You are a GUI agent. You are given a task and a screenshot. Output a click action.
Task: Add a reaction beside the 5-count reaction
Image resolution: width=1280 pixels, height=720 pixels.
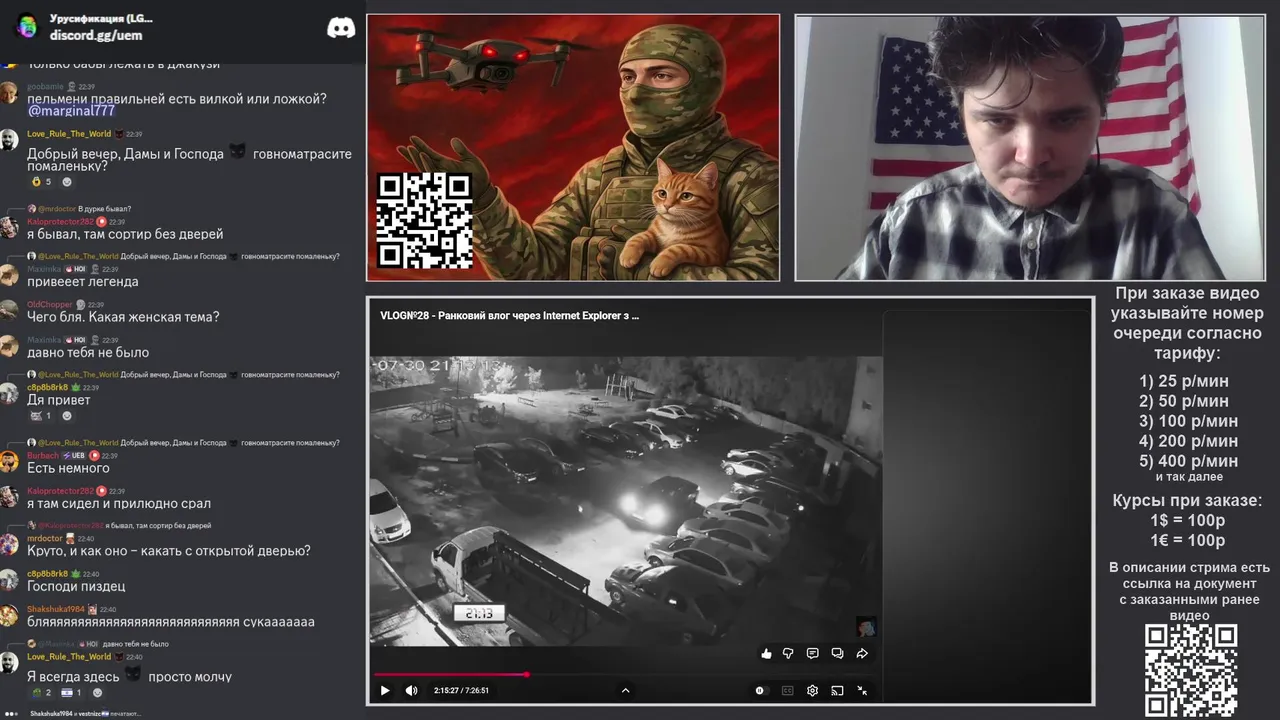(67, 182)
